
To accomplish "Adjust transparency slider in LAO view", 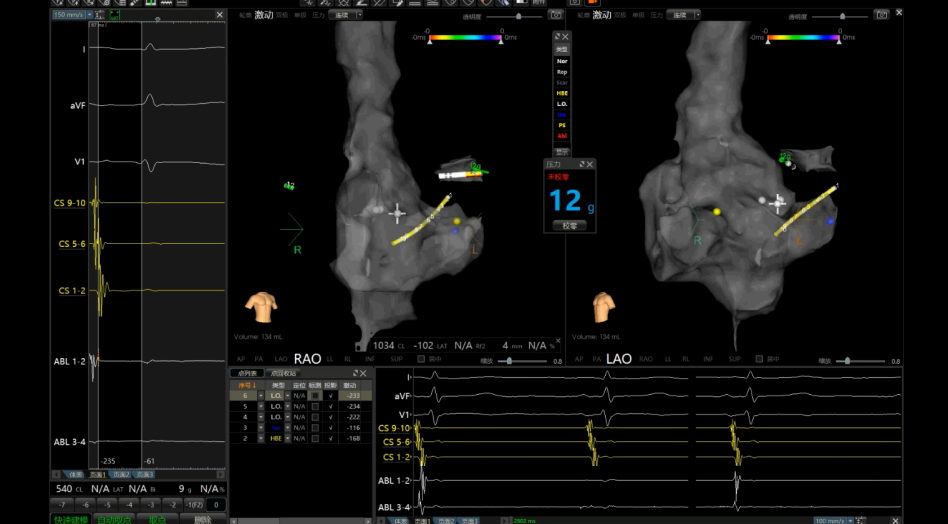I will 843,16.
